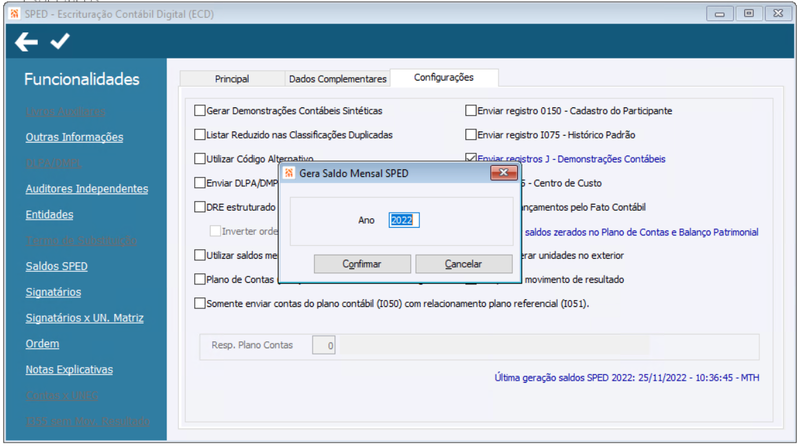Switch to the Principal tab

coord(232,79)
